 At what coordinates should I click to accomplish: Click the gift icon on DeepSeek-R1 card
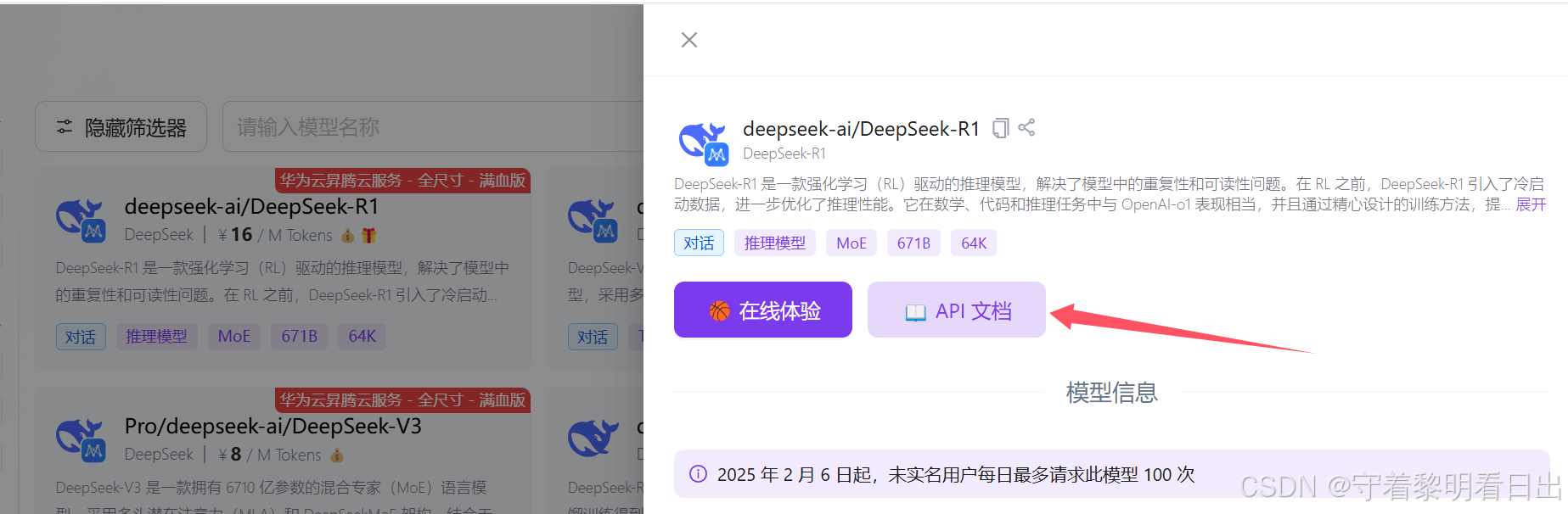(368, 235)
